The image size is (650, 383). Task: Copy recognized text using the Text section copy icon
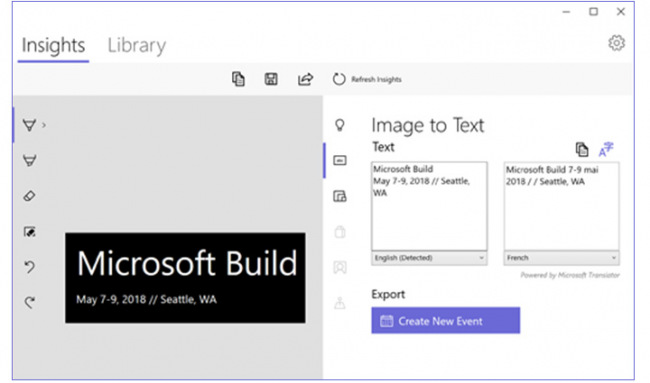click(x=582, y=149)
